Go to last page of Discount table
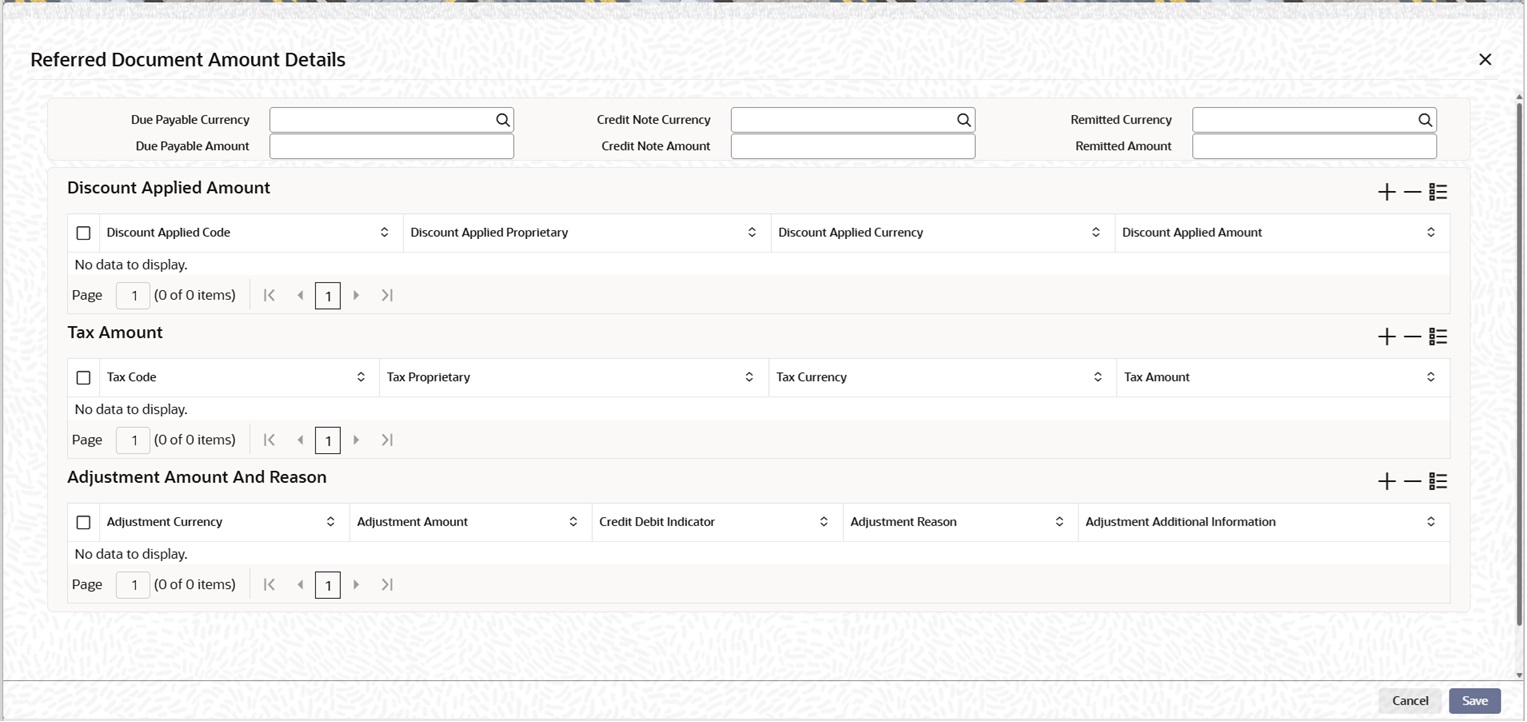The height and width of the screenshot is (722, 1527). [x=387, y=296]
